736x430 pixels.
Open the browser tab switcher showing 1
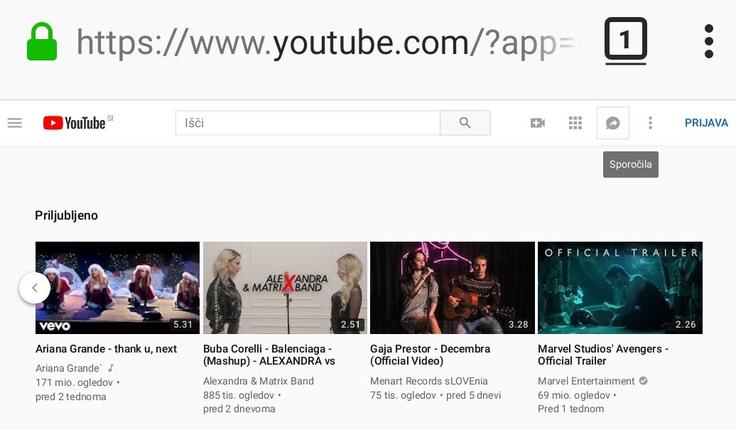625,40
